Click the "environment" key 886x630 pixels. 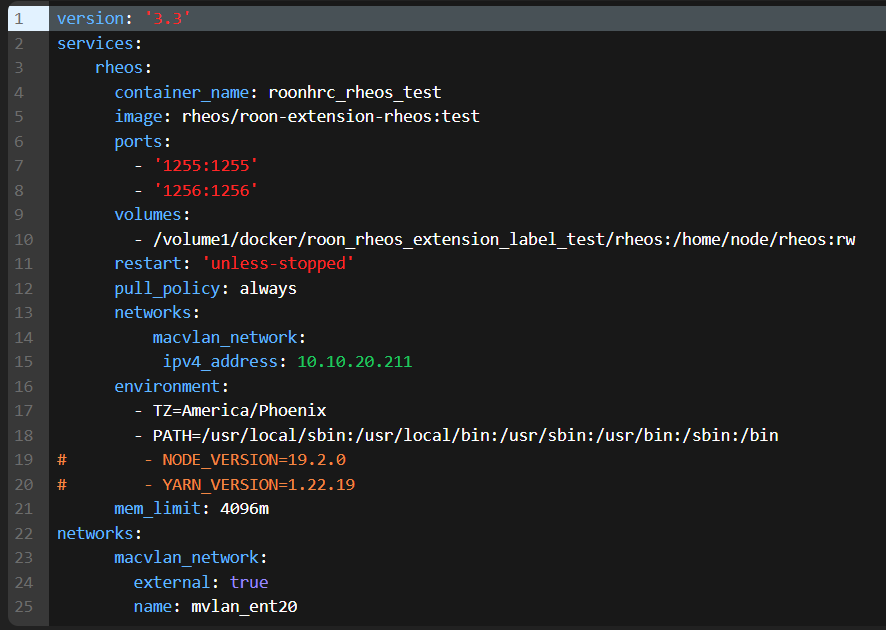click(167, 387)
